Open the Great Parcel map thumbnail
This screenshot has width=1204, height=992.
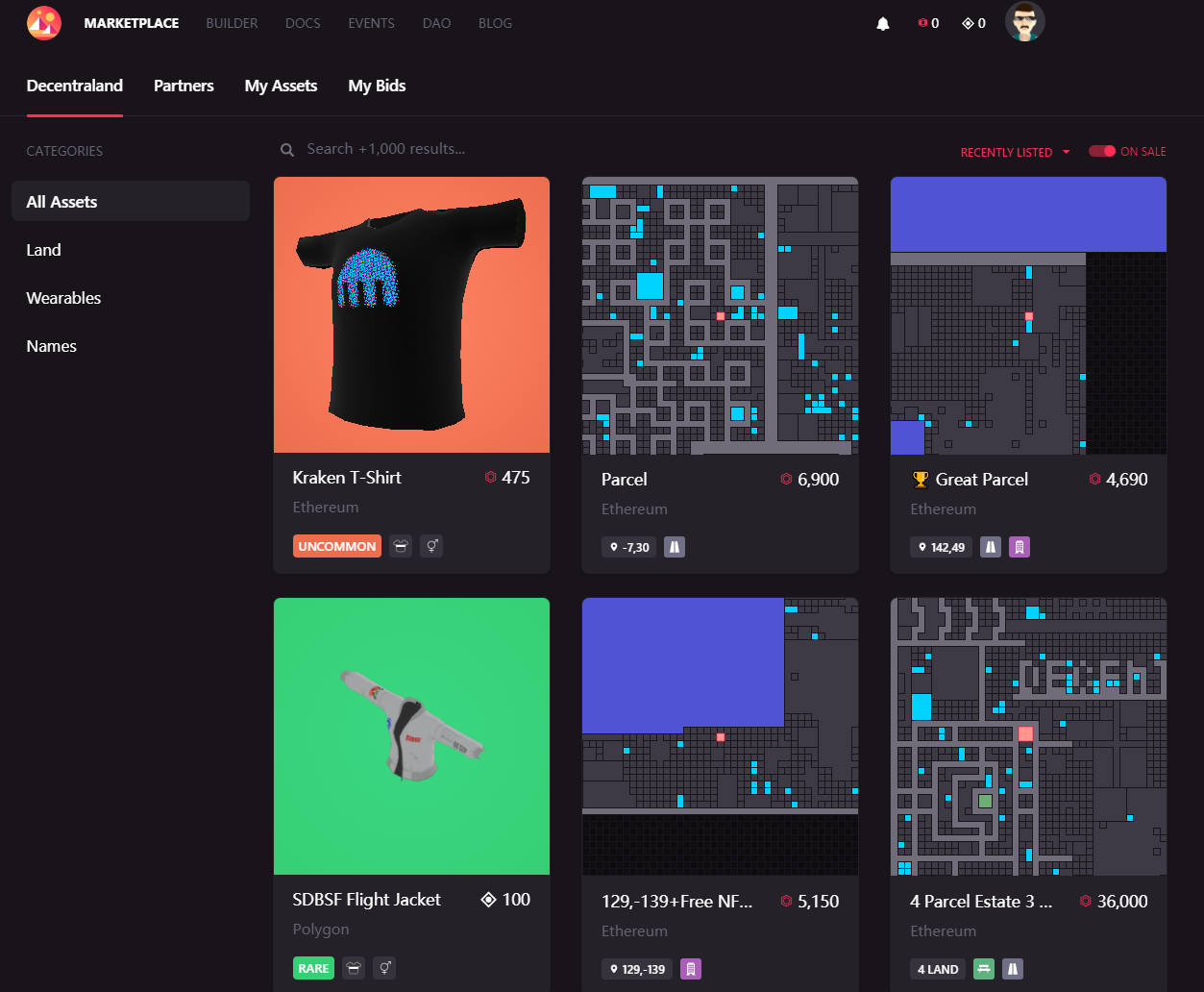(x=1029, y=315)
